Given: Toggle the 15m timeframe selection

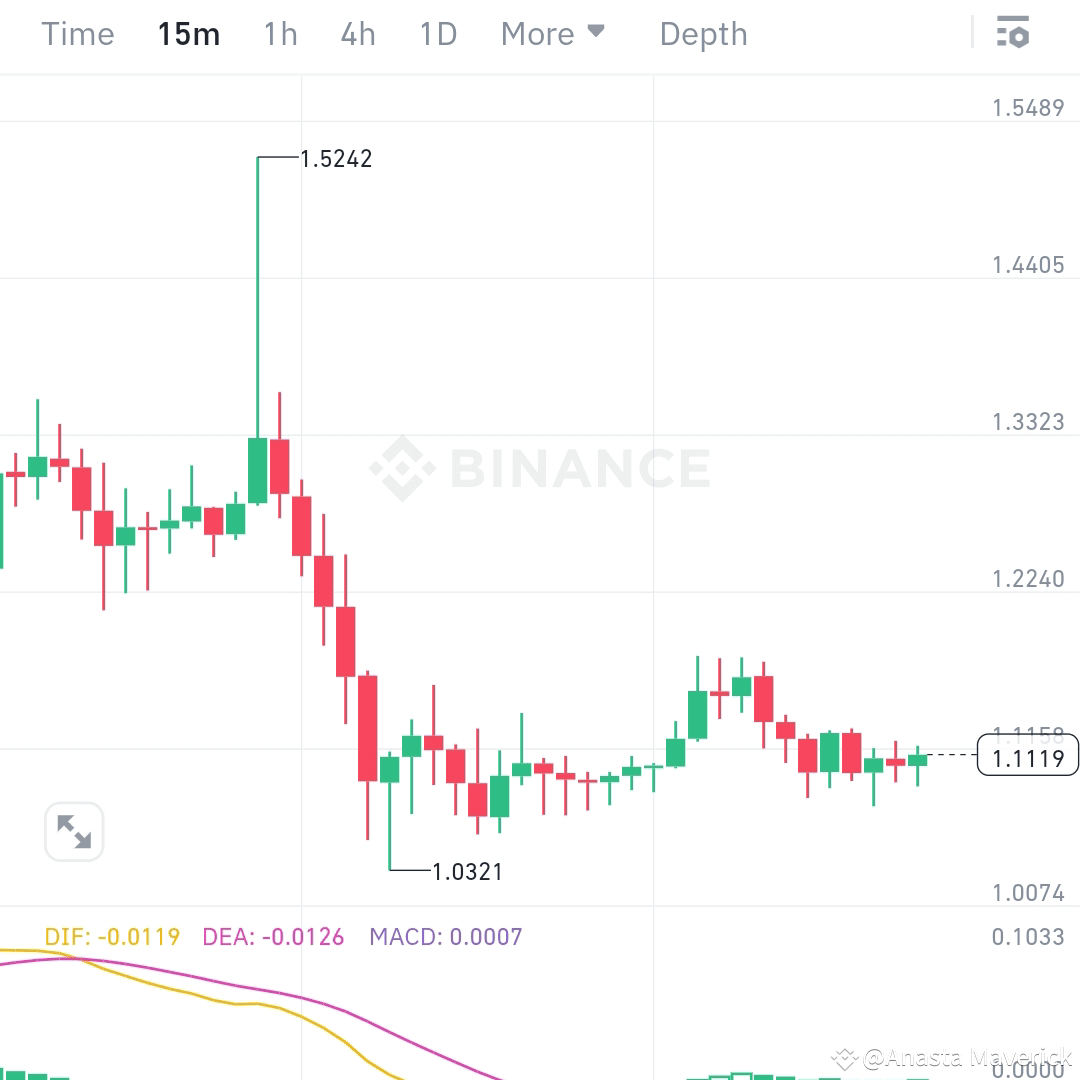Looking at the screenshot, I should tap(189, 33).
